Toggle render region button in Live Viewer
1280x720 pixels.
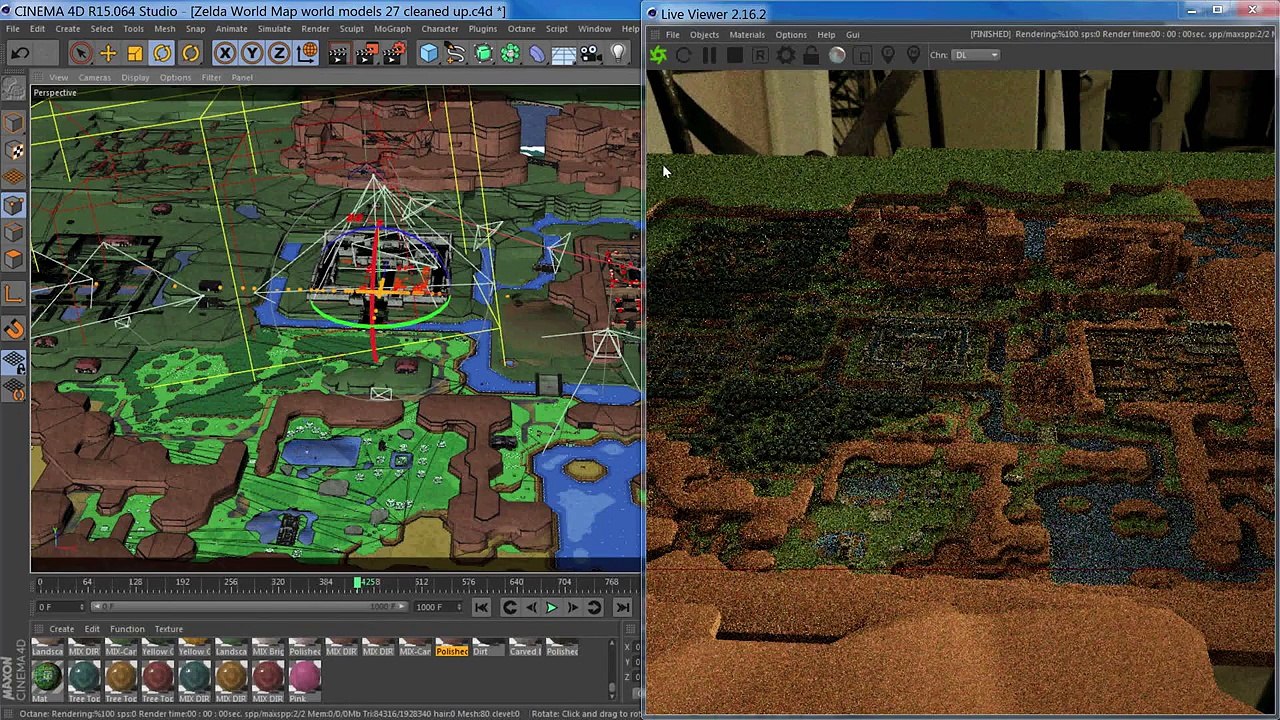(760, 56)
